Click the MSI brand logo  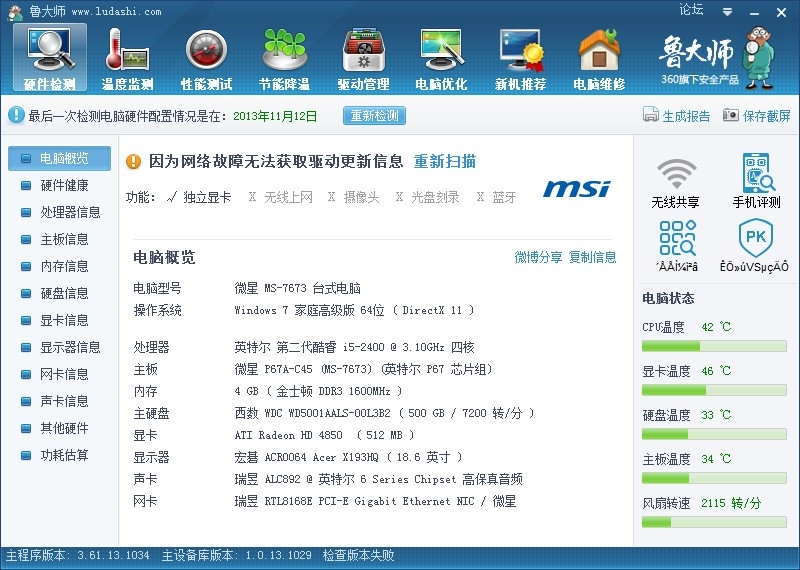pos(577,188)
